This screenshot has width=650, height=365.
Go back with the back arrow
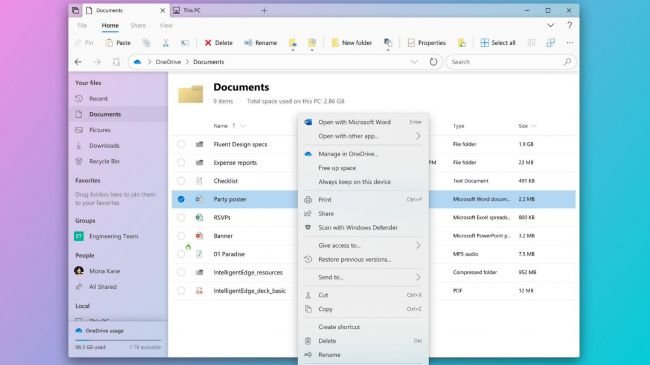78,62
